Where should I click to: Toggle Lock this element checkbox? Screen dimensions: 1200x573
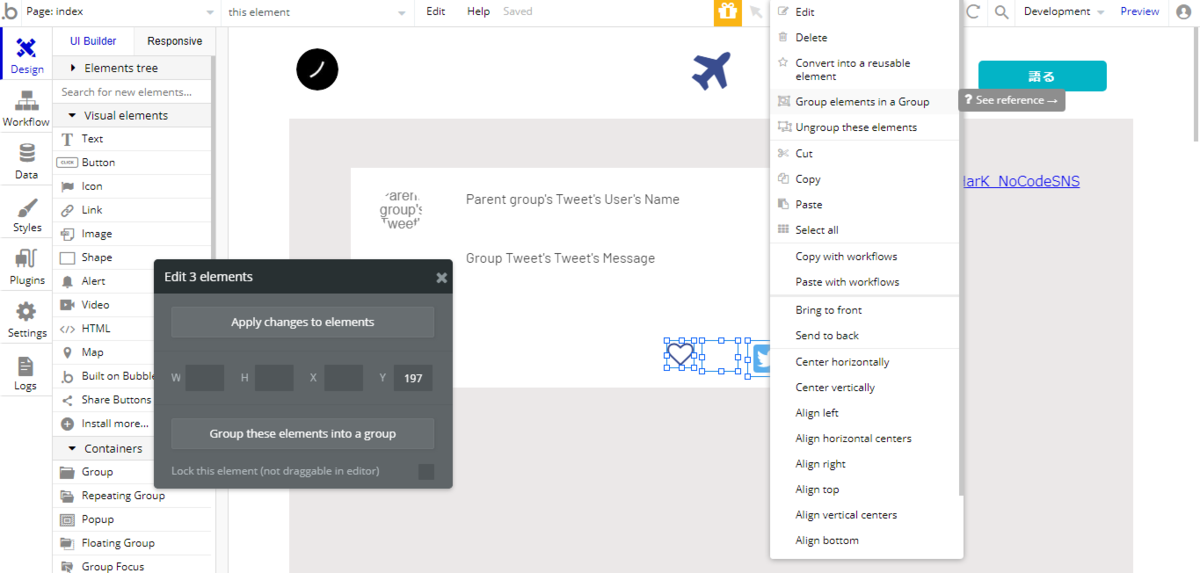coord(426,471)
